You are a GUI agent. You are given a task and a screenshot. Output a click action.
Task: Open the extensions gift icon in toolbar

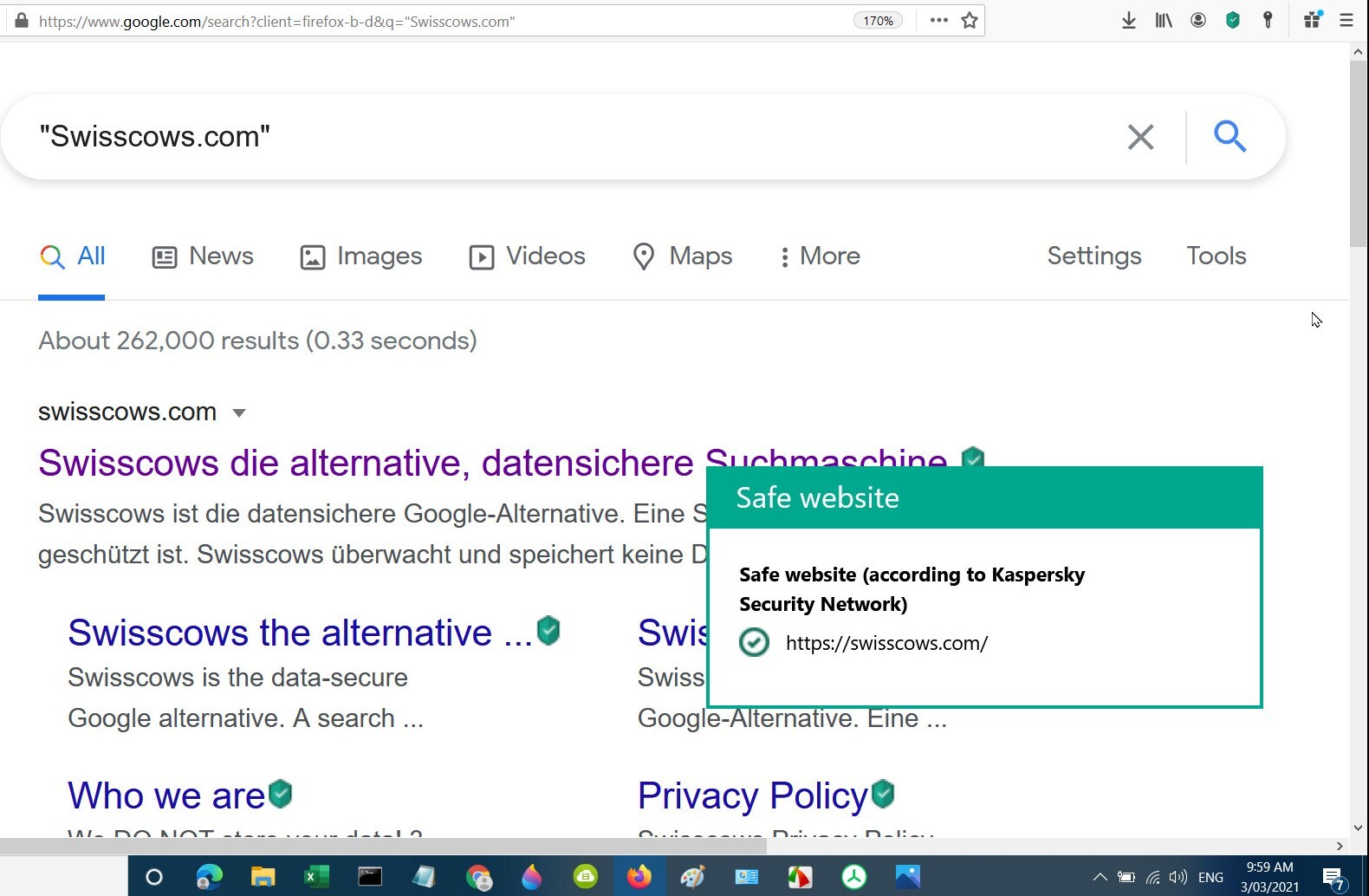(x=1313, y=20)
